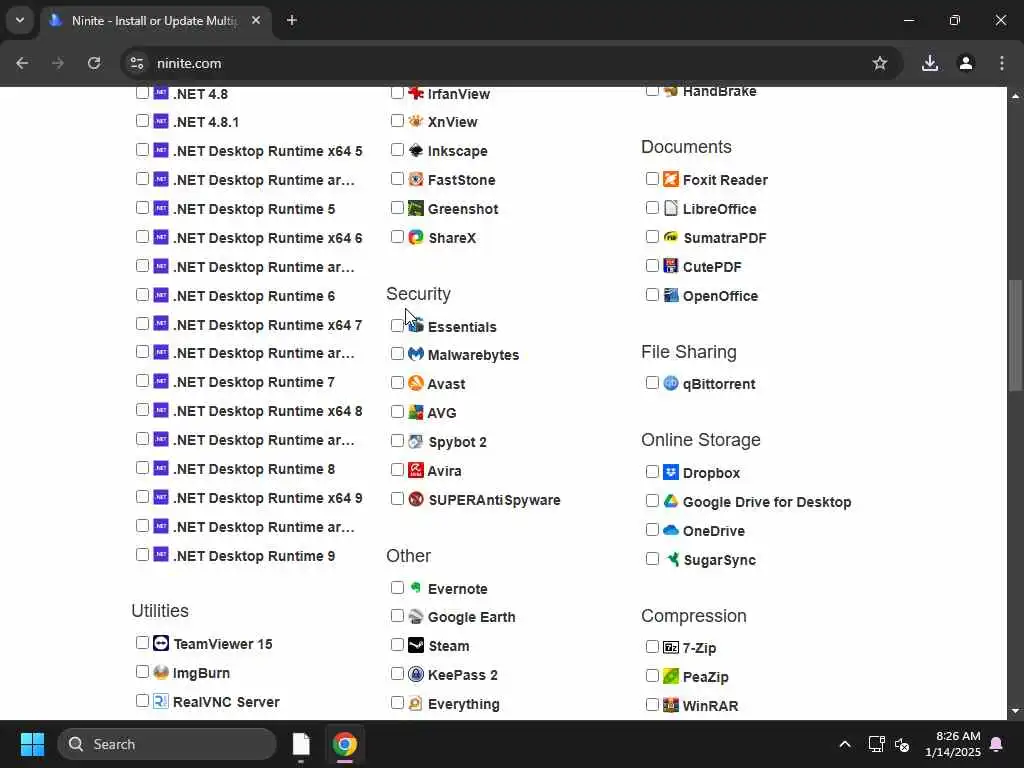Click the Avast orange logo icon
This screenshot has height=768, width=1024.
click(415, 383)
